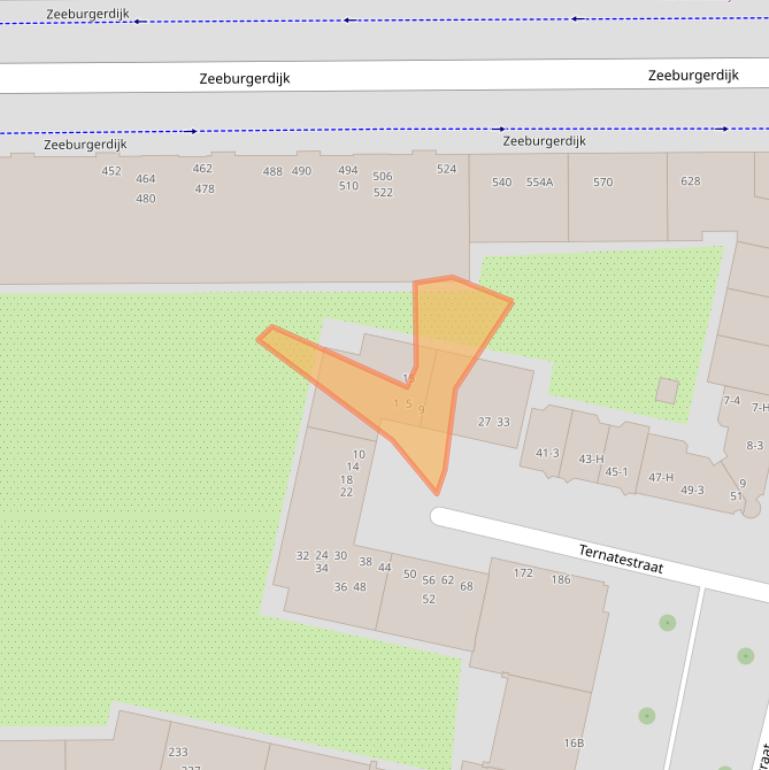Click the rounded end of Ternatestraat road

point(440,516)
